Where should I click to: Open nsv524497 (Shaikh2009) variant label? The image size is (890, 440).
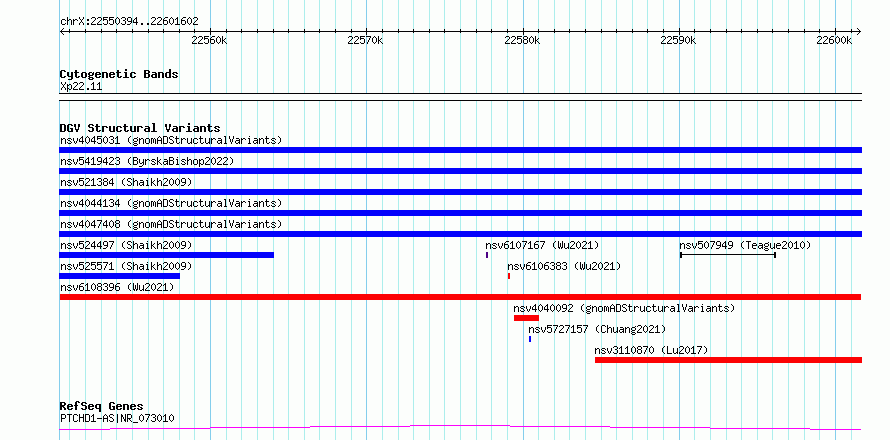pyautogui.click(x=126, y=245)
